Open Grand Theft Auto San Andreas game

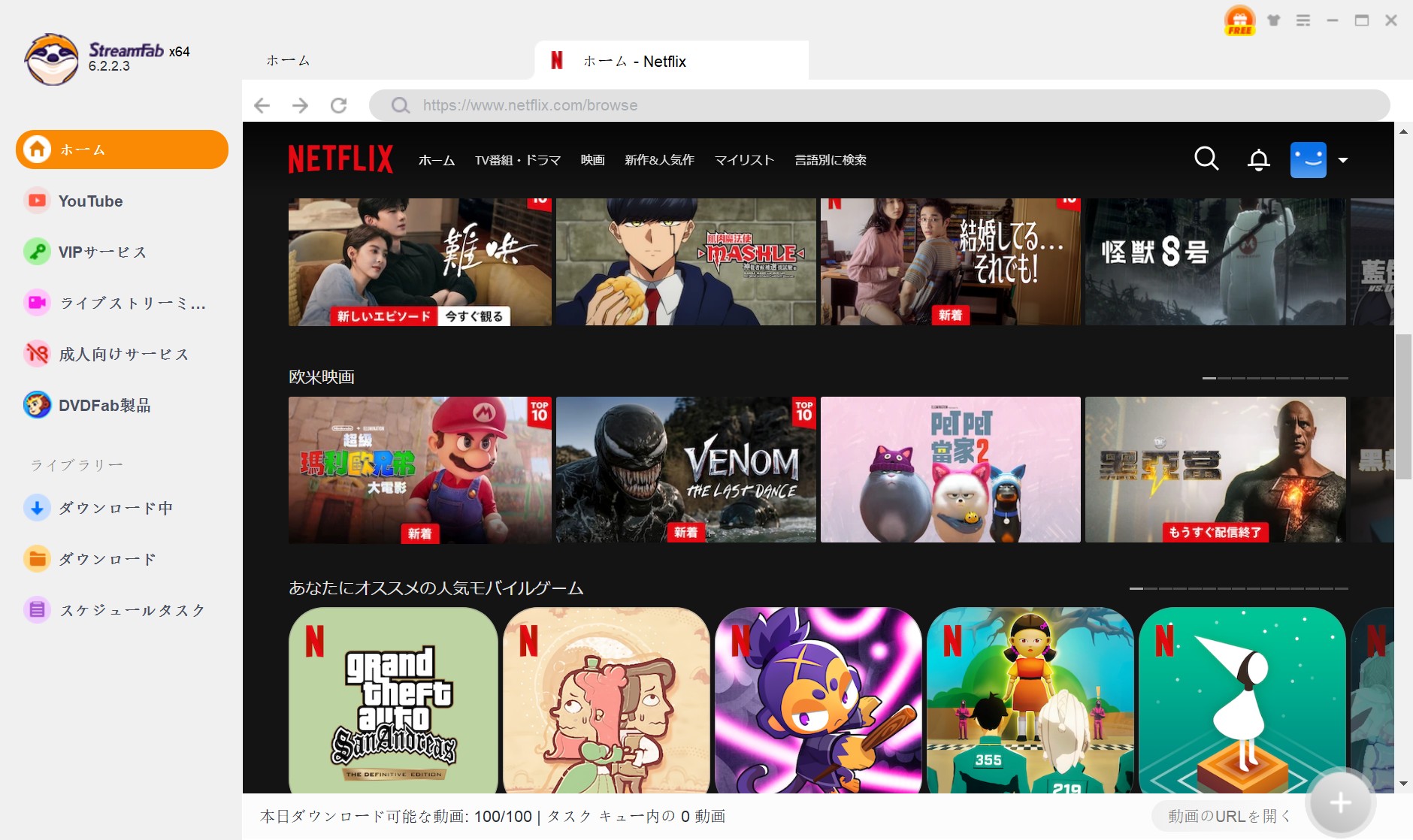(393, 700)
